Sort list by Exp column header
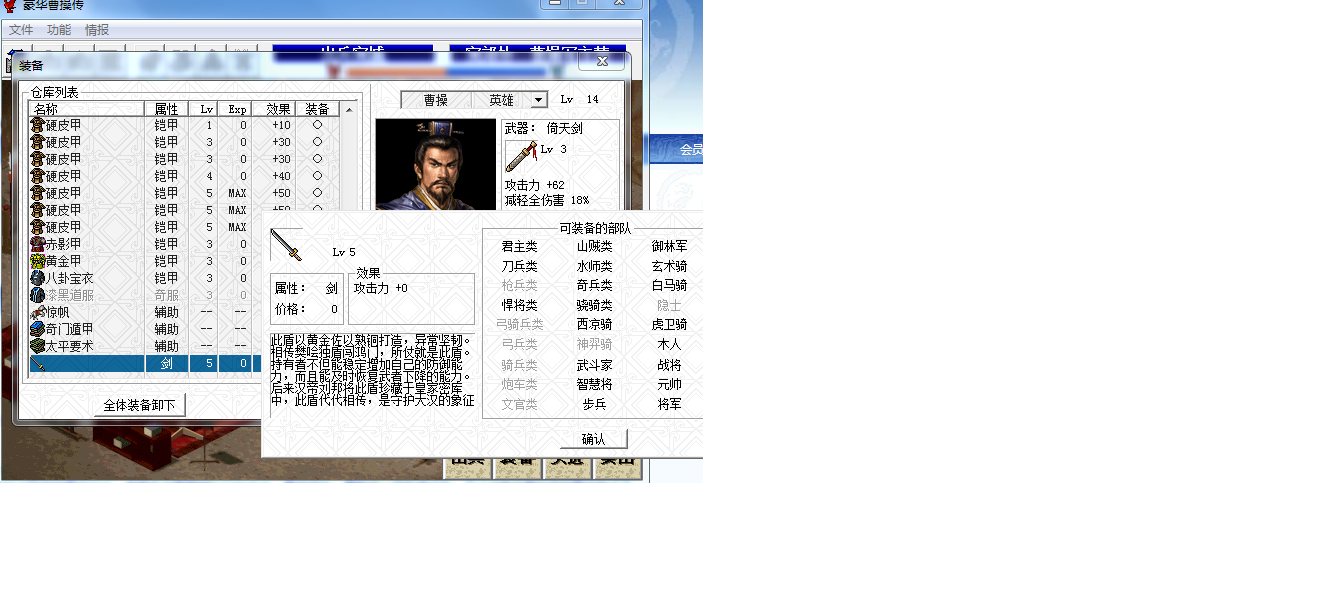 pos(237,109)
